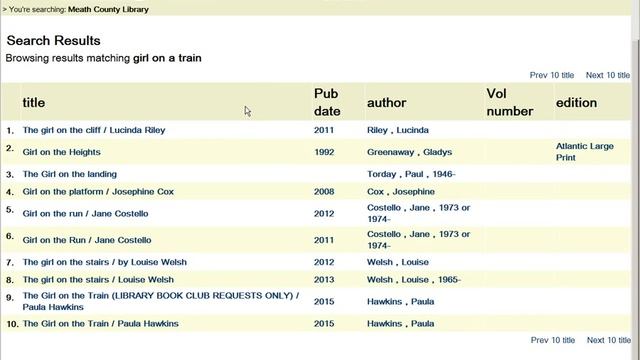Open 'Girl on the run / Jane Costello' 2012
The width and height of the screenshot is (640, 360).
click(x=85, y=214)
